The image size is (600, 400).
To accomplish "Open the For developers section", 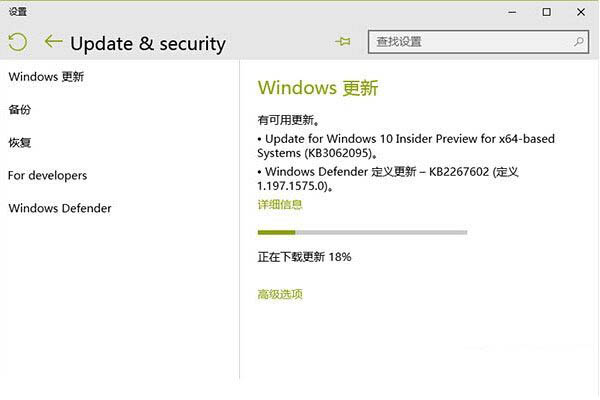I will [x=47, y=176].
